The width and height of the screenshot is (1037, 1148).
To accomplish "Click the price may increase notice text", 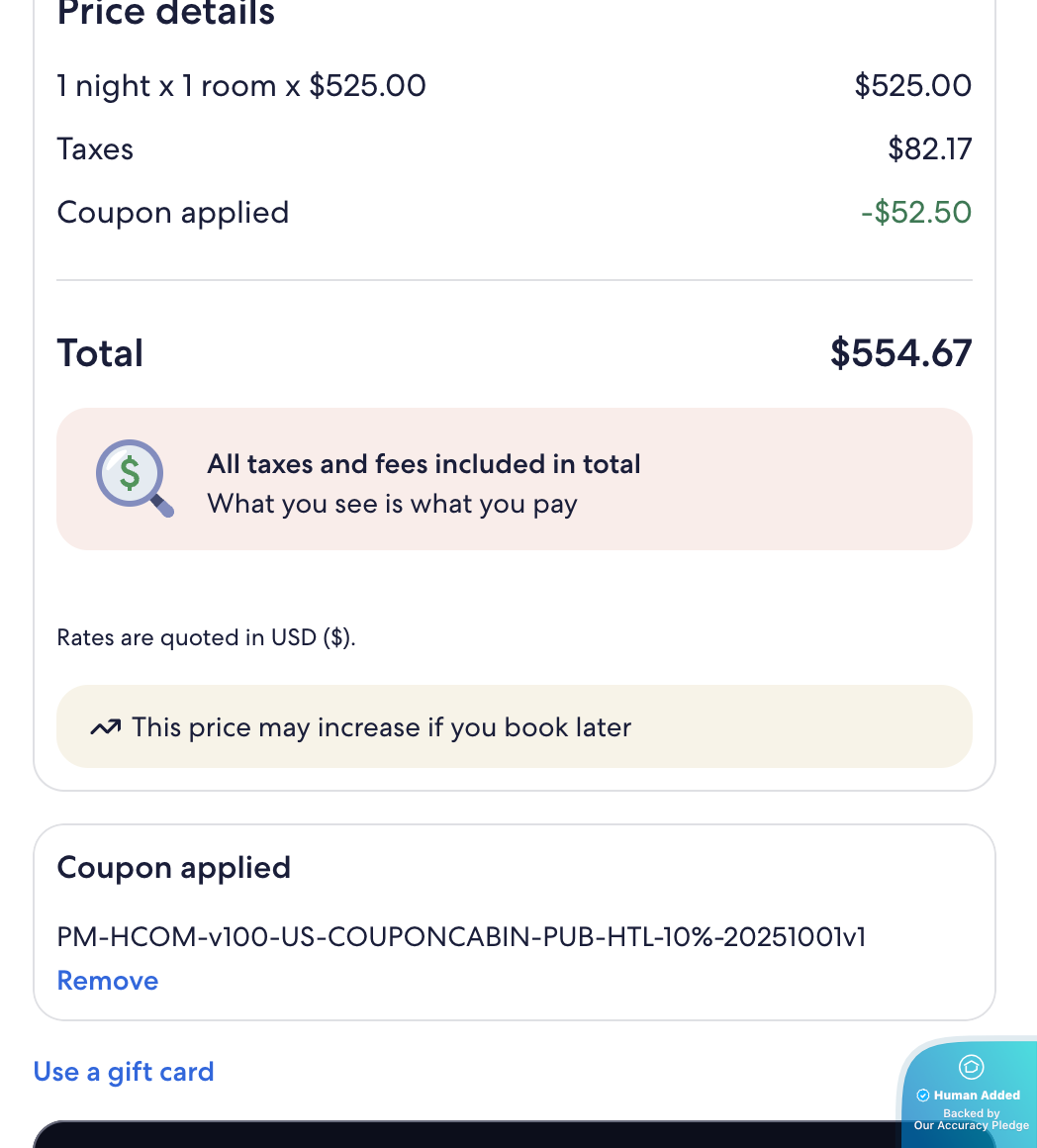I will tap(381, 728).
